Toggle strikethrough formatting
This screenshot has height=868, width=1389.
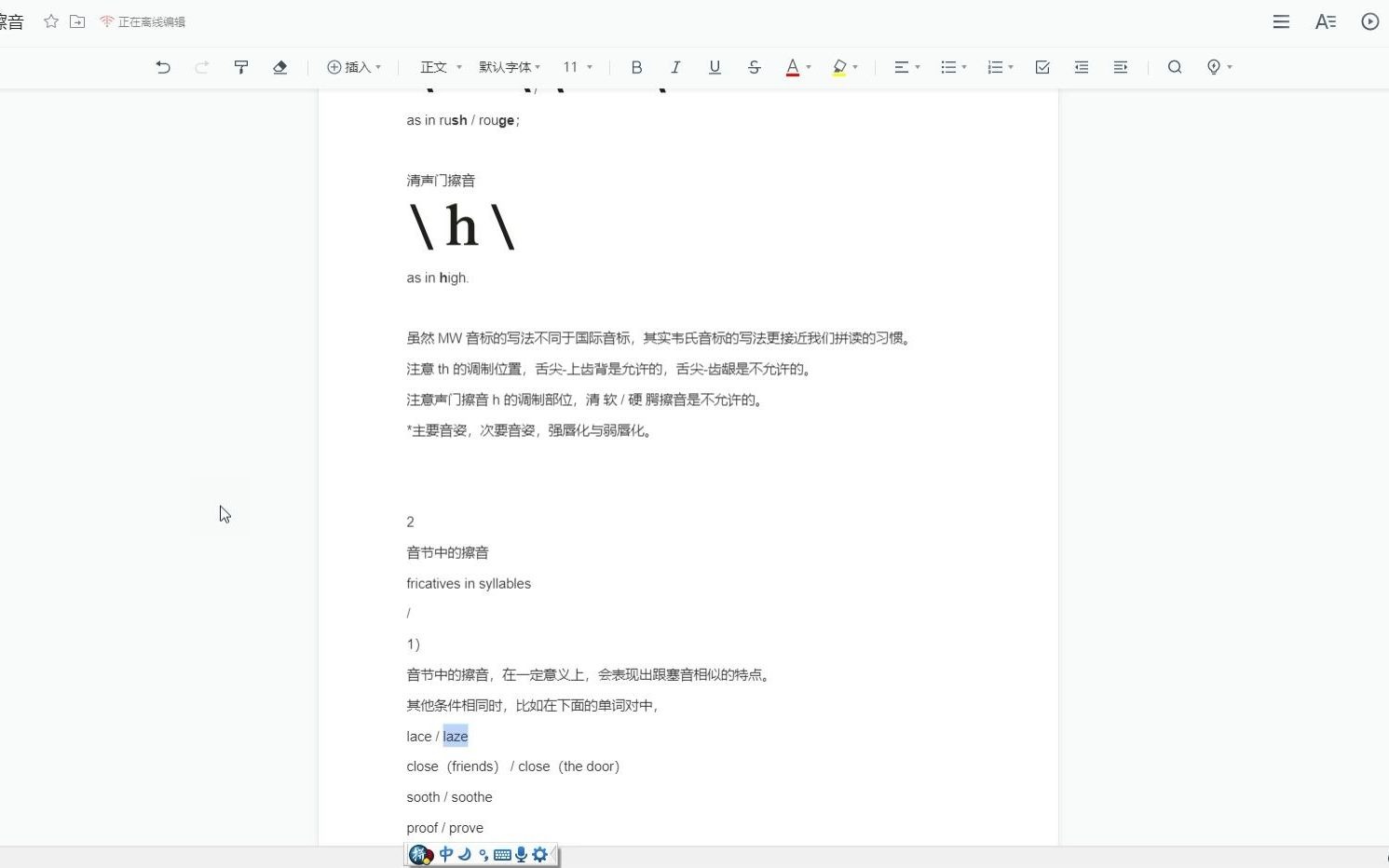[x=754, y=67]
